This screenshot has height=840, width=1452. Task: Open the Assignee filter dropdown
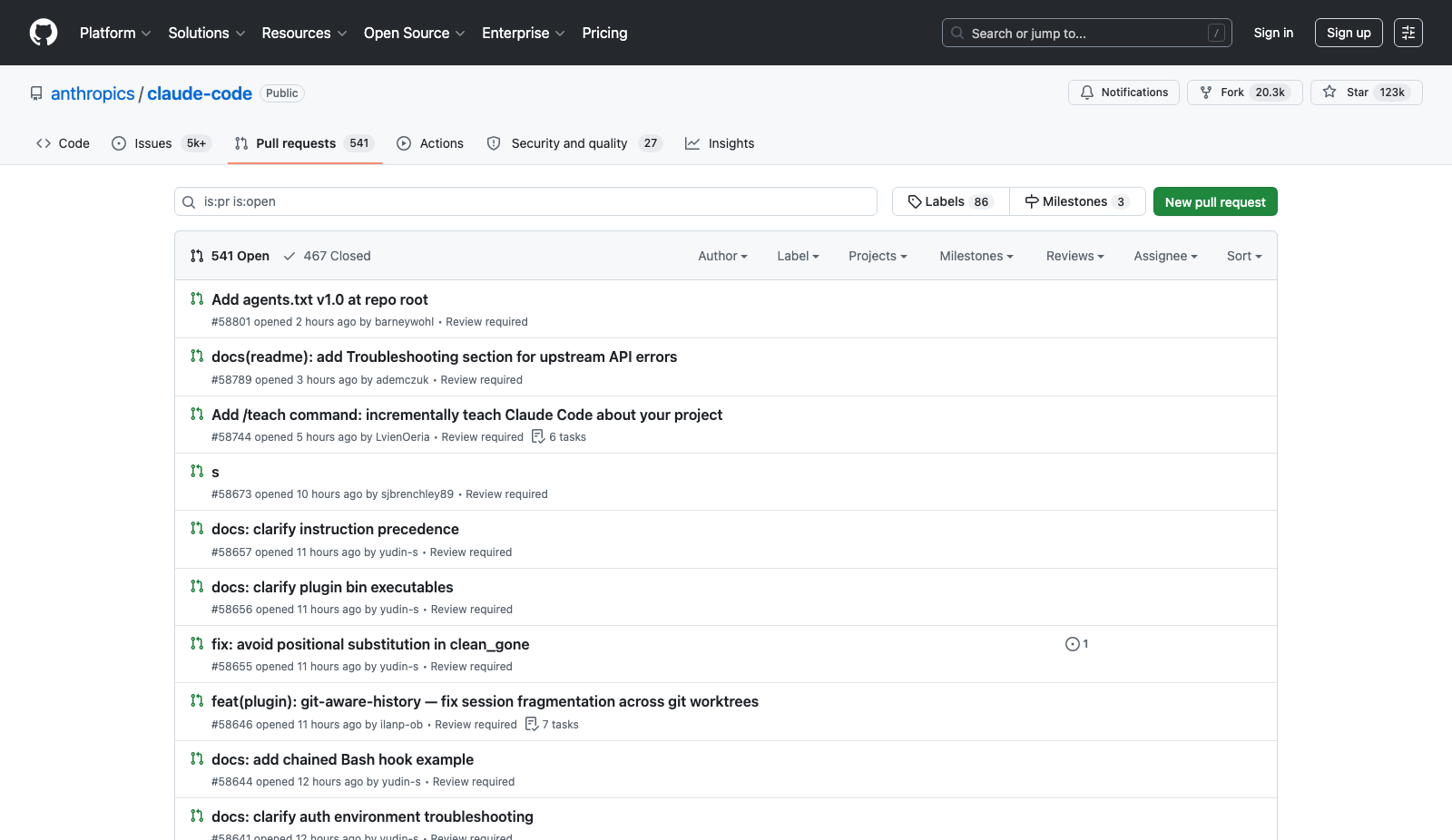point(1166,256)
